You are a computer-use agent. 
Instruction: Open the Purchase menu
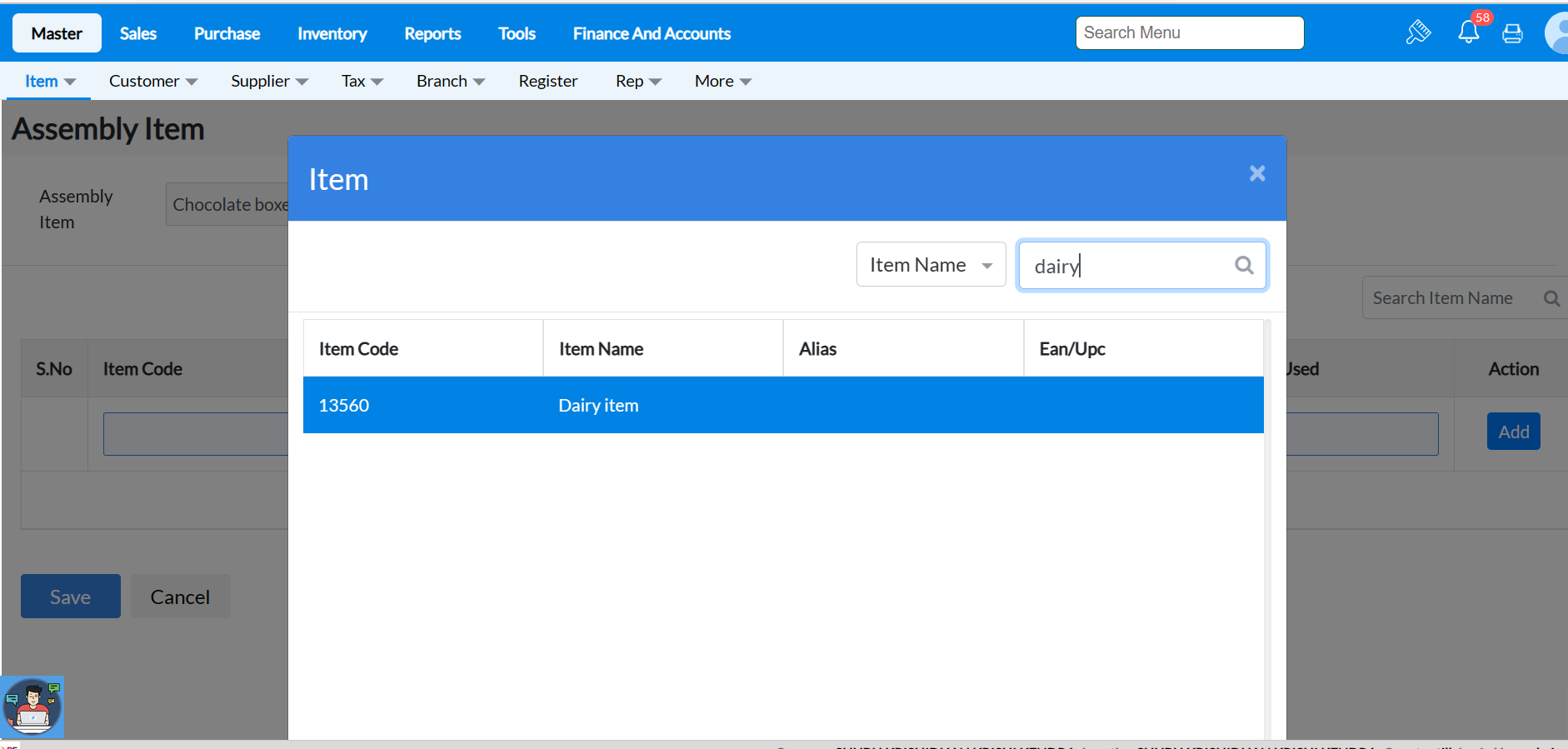[227, 33]
